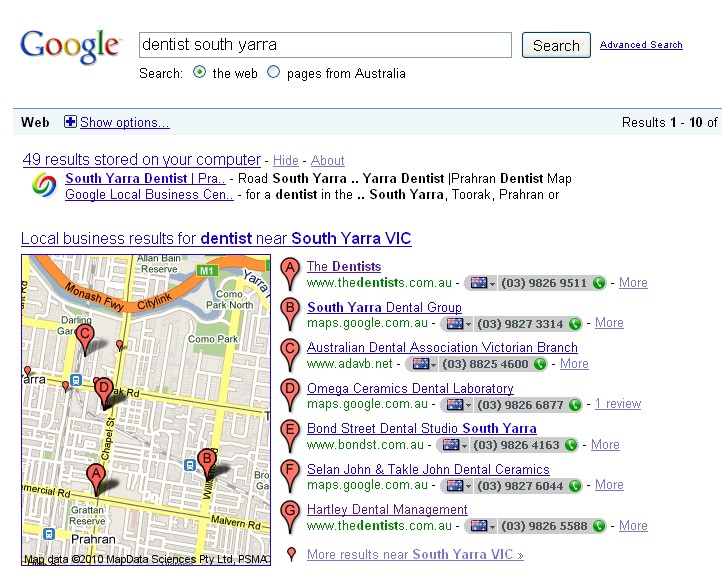Click www.bondst.com.au URL text

coord(365,445)
